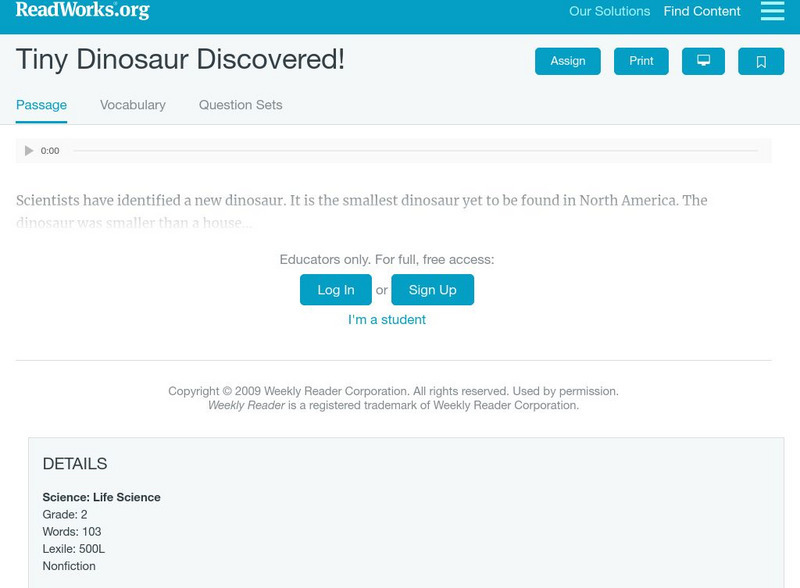The width and height of the screenshot is (800, 588).
Task: Open the hamburger menu
Action: [x=772, y=11]
